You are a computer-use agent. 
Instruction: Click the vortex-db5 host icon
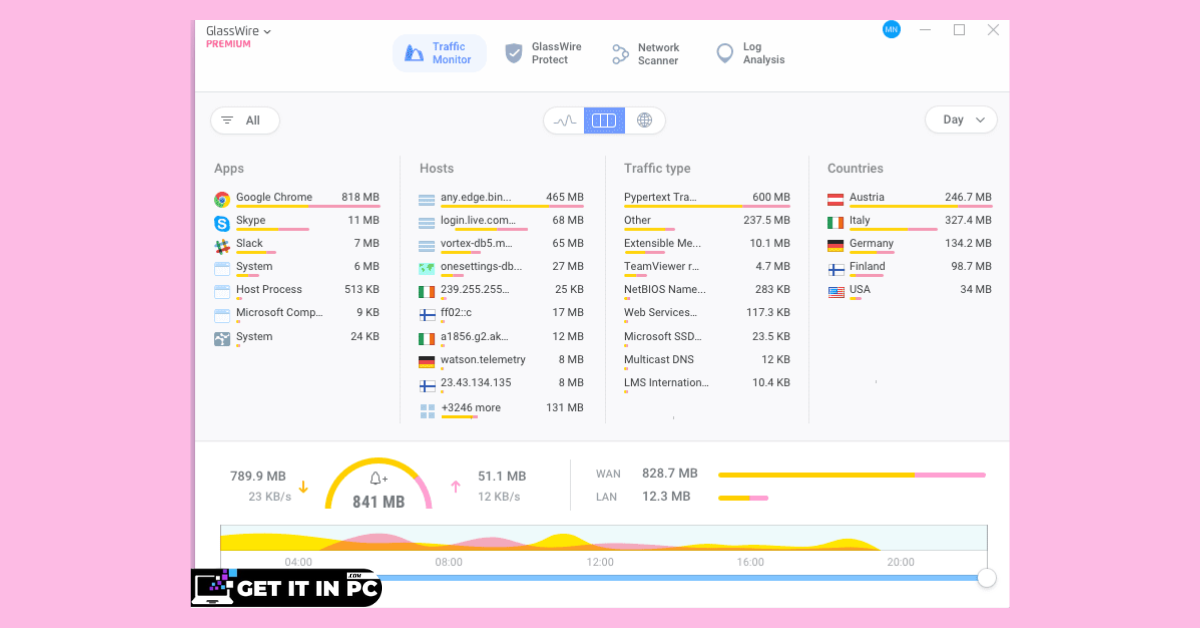tap(427, 245)
